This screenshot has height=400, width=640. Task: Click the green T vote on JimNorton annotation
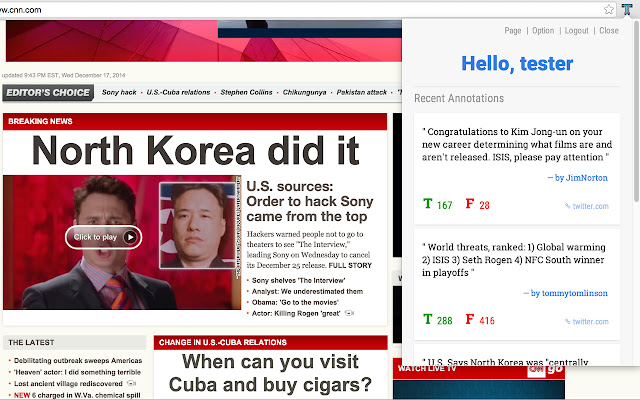[x=427, y=204]
